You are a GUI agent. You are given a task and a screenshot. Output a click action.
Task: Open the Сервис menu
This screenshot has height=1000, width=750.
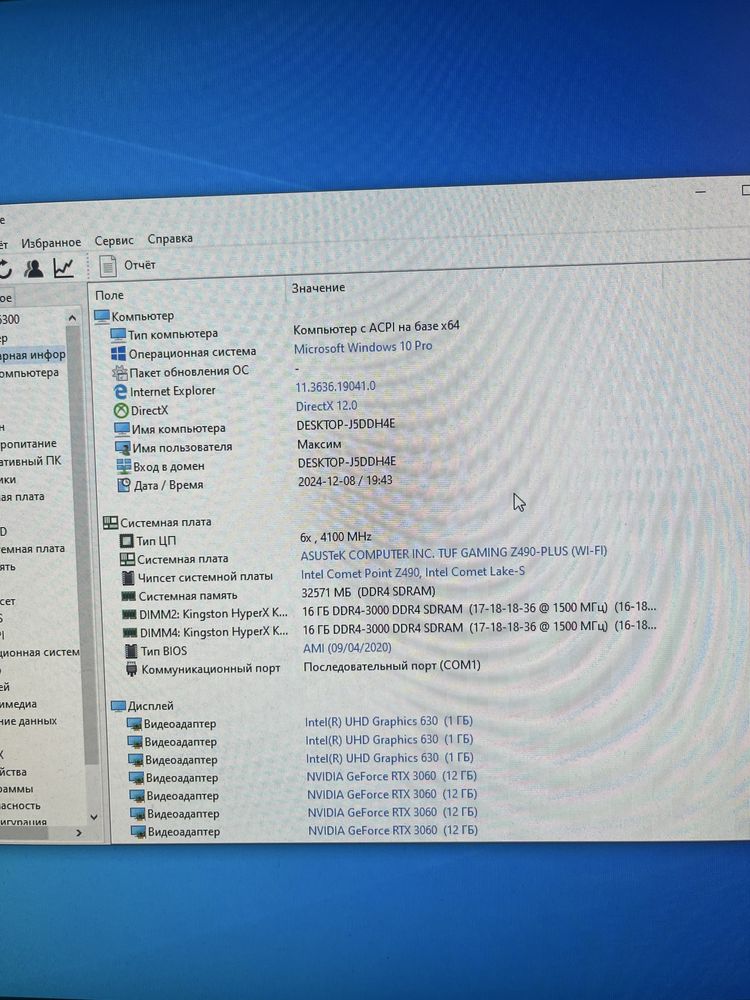point(114,240)
